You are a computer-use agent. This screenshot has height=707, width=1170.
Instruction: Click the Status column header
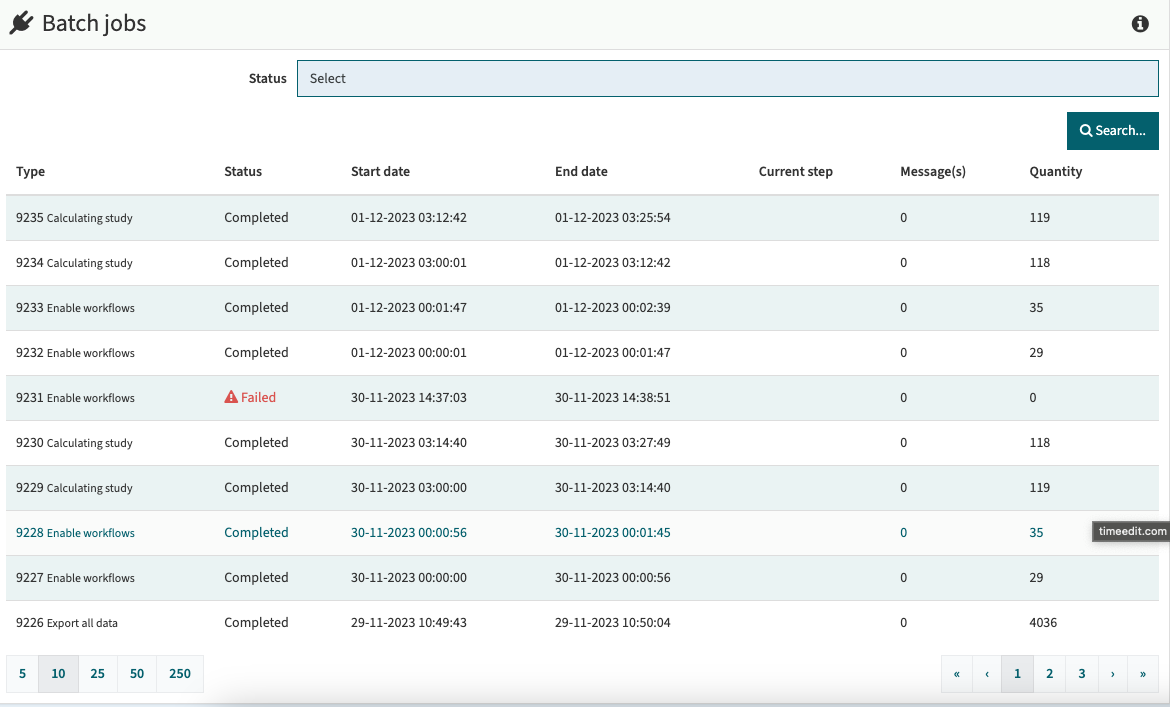pyautogui.click(x=243, y=172)
